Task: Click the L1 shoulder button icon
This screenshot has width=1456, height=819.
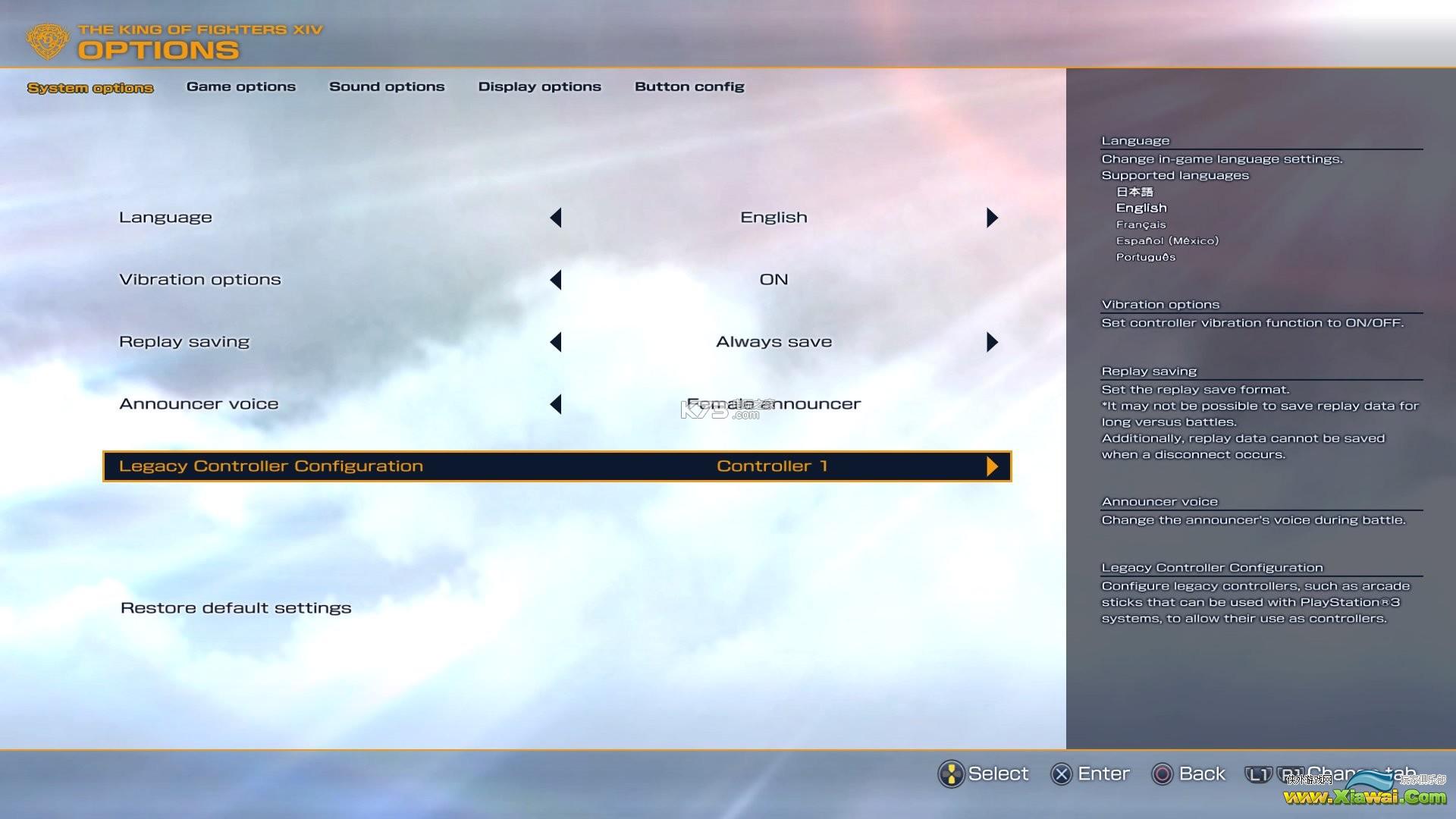Action: [x=1258, y=774]
